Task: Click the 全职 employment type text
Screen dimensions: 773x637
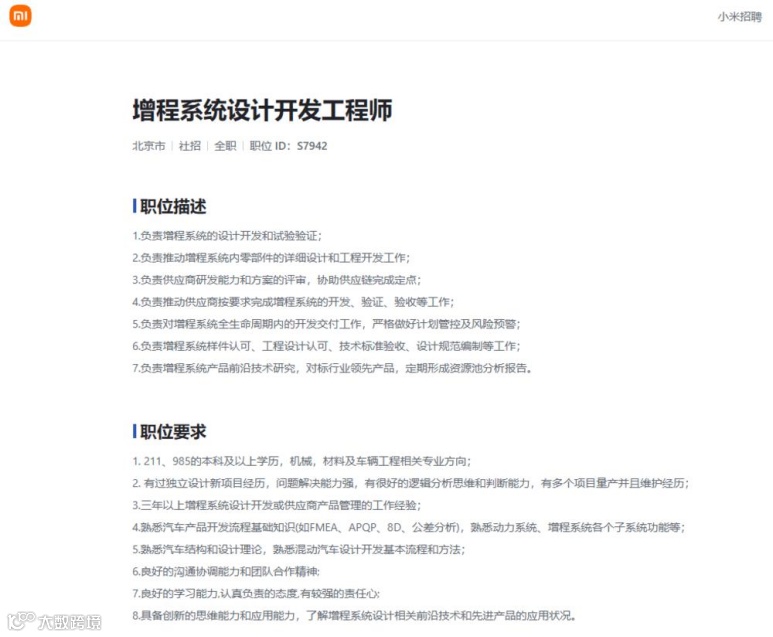Action: (225, 146)
